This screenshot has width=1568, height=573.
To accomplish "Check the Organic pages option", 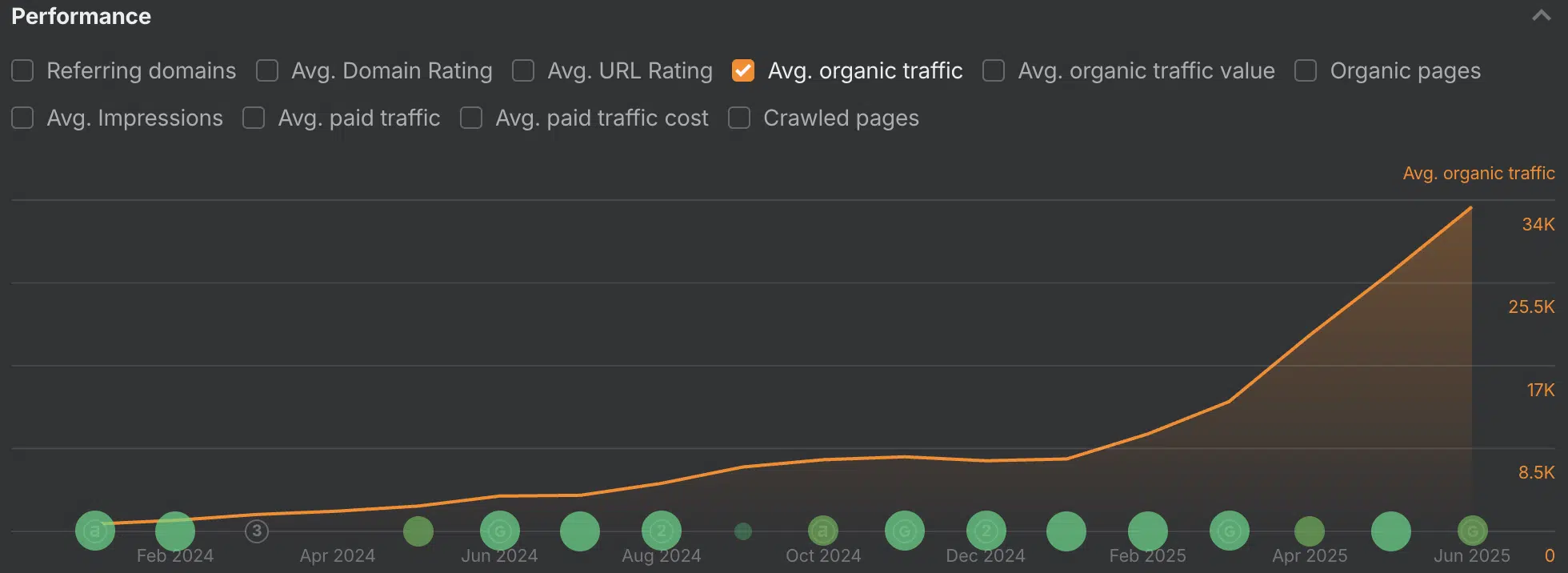I will (1306, 70).
